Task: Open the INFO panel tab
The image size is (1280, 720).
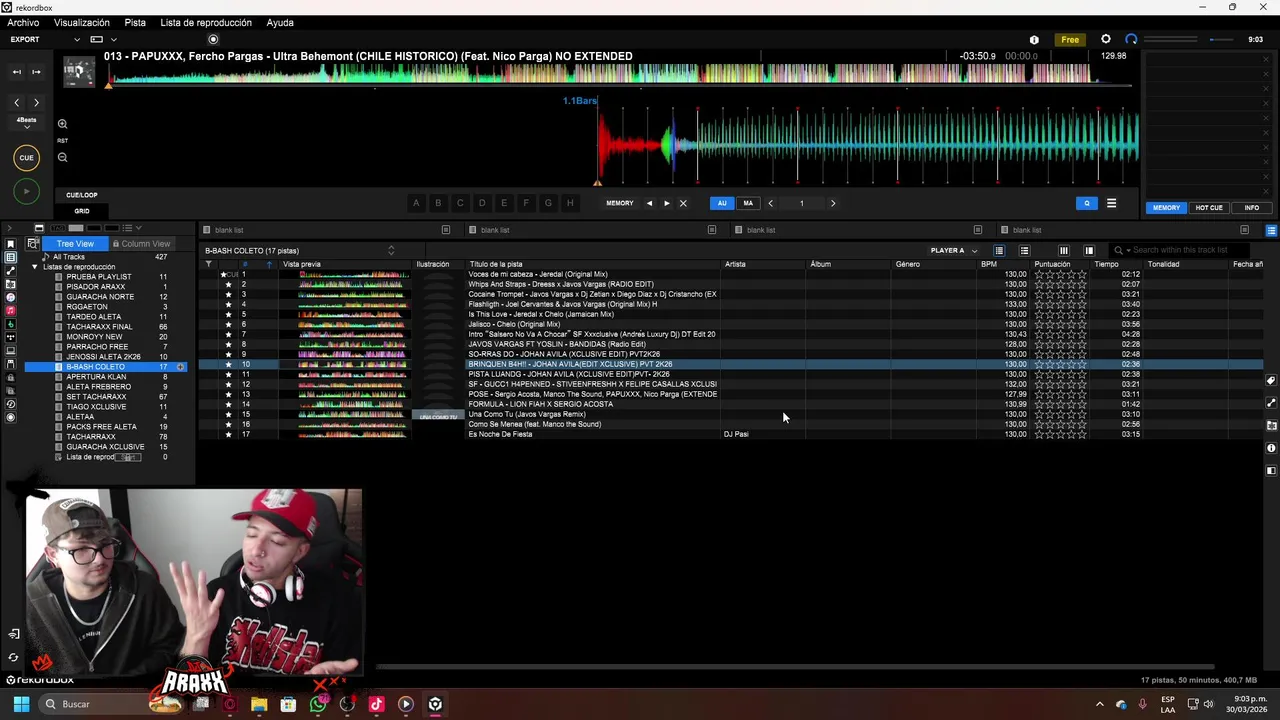Action: pos(1252,208)
